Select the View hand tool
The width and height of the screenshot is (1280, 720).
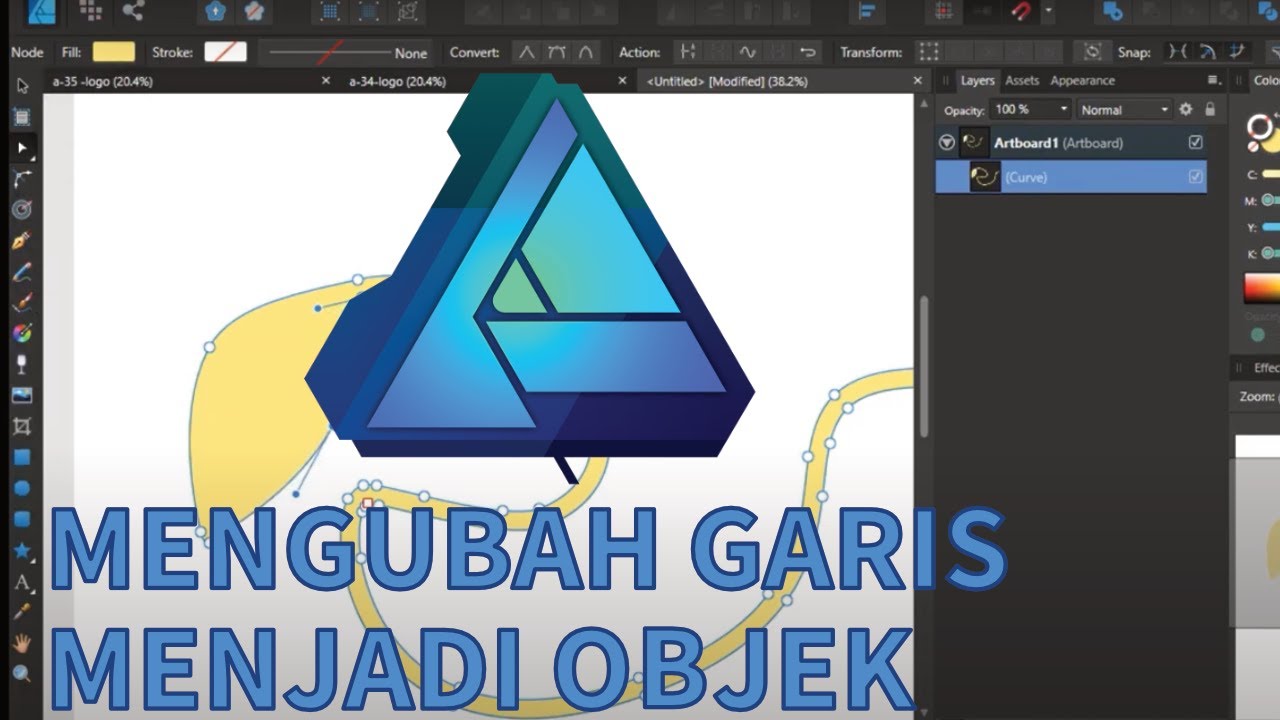[21, 642]
